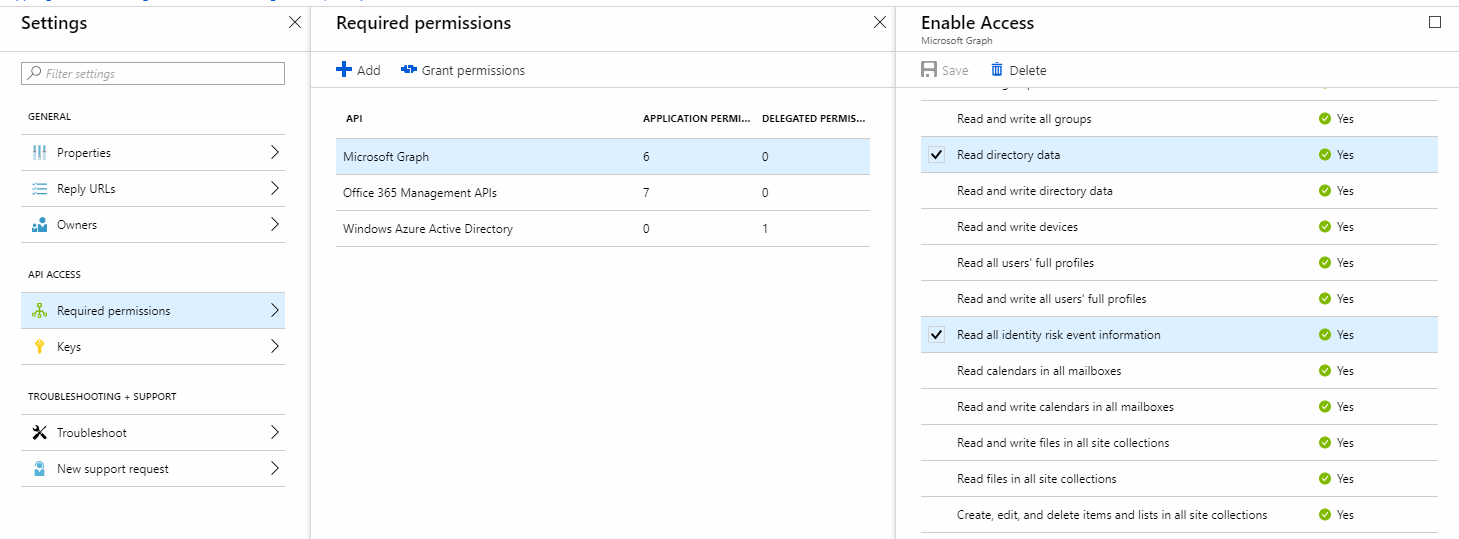Expand Troubleshoot using its chevron arrow
The height and width of the screenshot is (539, 1459).
[x=275, y=433]
